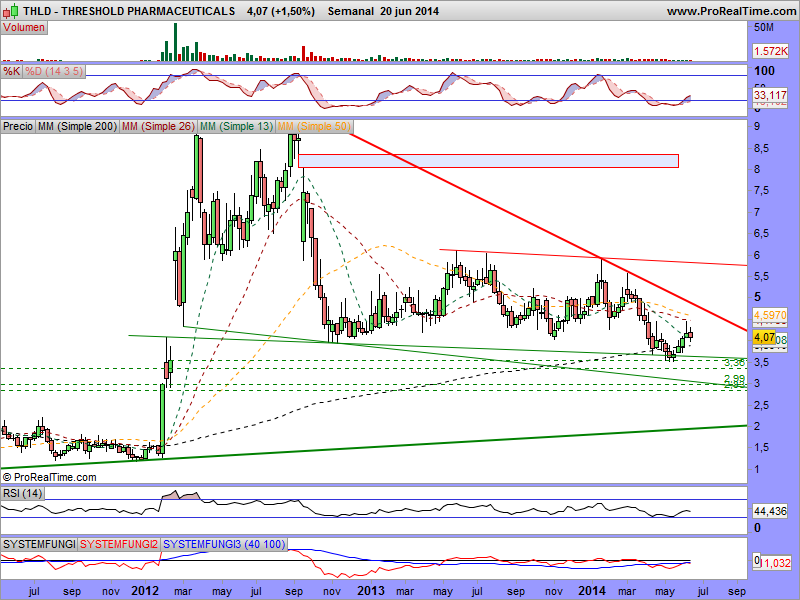Screen dimensions: 800x600
Task: Select the MM (Simple 200) label
Action: click(78, 126)
